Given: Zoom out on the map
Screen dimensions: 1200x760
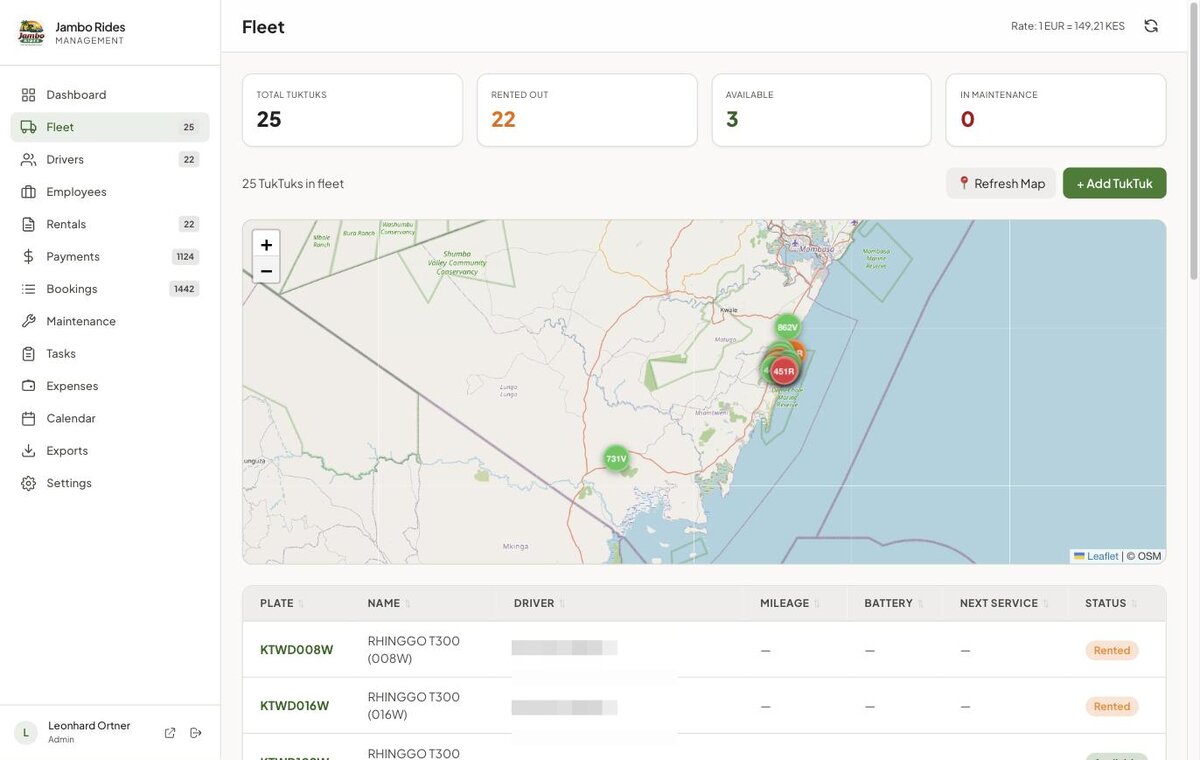Looking at the screenshot, I should point(266,270).
